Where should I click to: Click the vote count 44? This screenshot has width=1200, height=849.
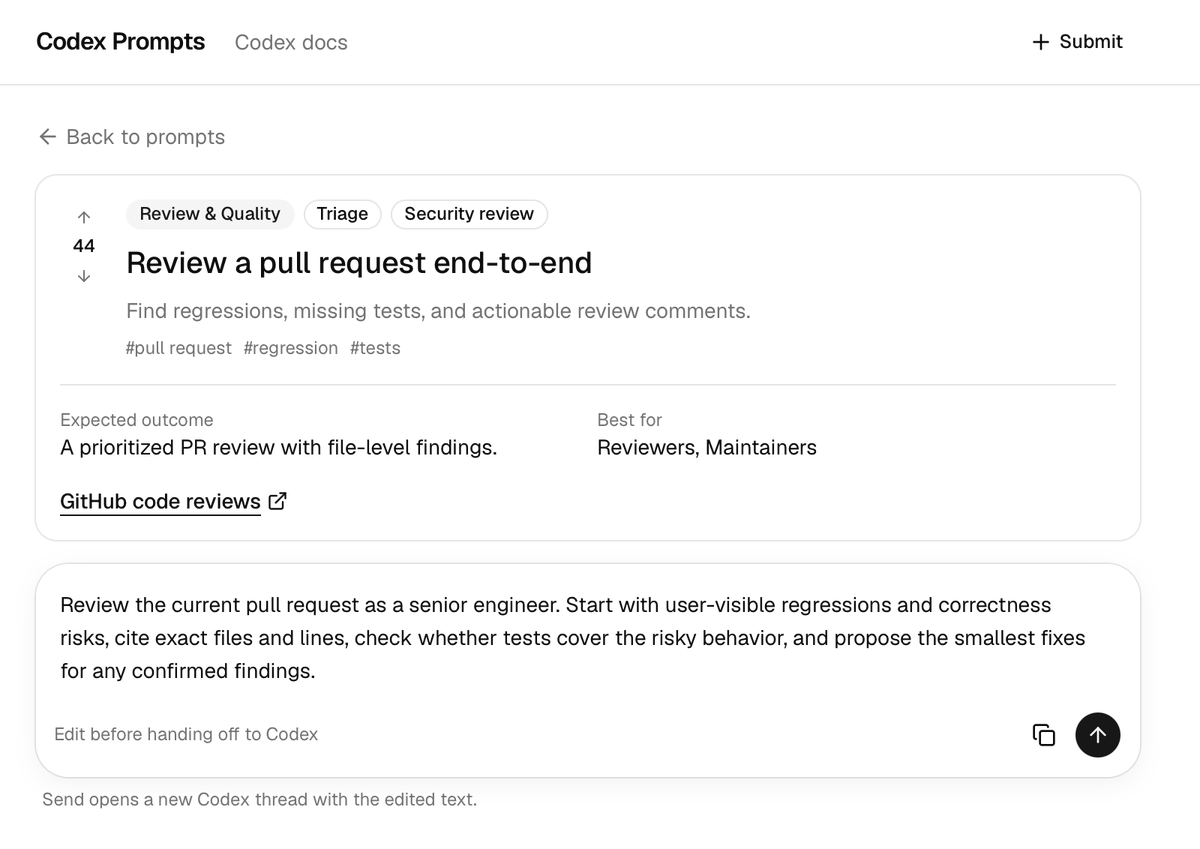[84, 246]
